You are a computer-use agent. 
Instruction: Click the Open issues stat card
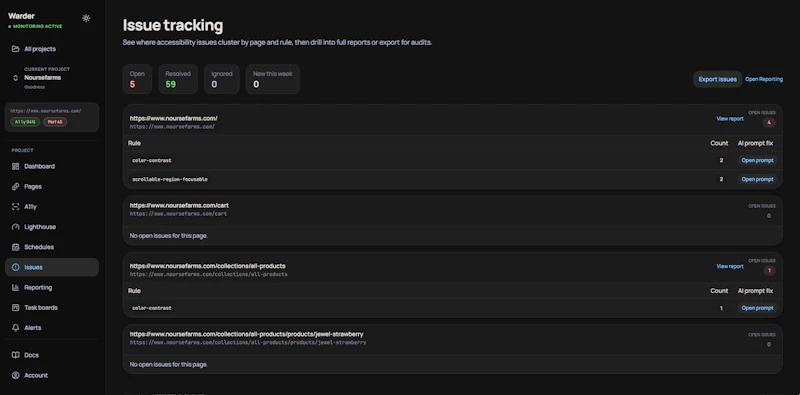click(x=137, y=79)
